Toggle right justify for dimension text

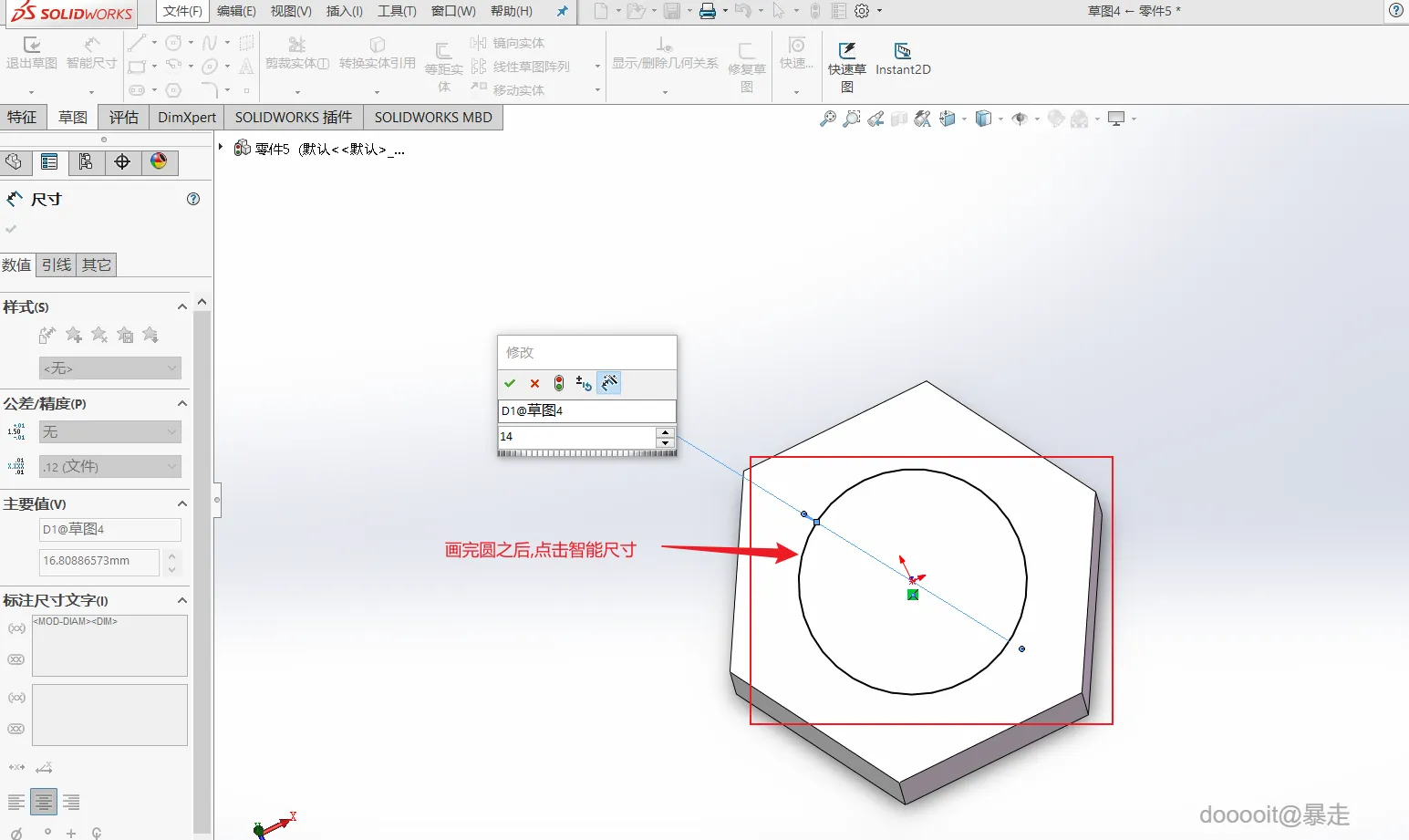click(70, 802)
